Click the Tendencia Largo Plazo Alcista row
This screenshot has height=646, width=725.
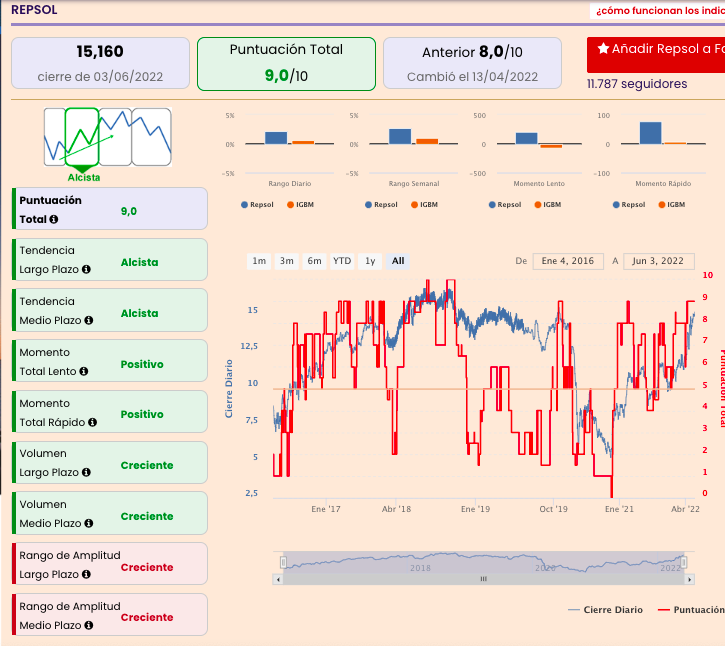coord(110,259)
